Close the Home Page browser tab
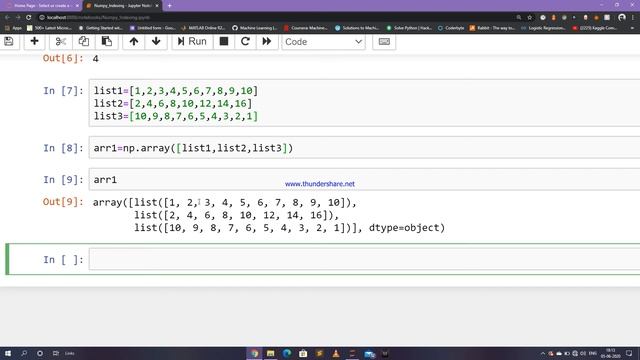This screenshot has height=360, width=640. pyautogui.click(x=77, y=6)
